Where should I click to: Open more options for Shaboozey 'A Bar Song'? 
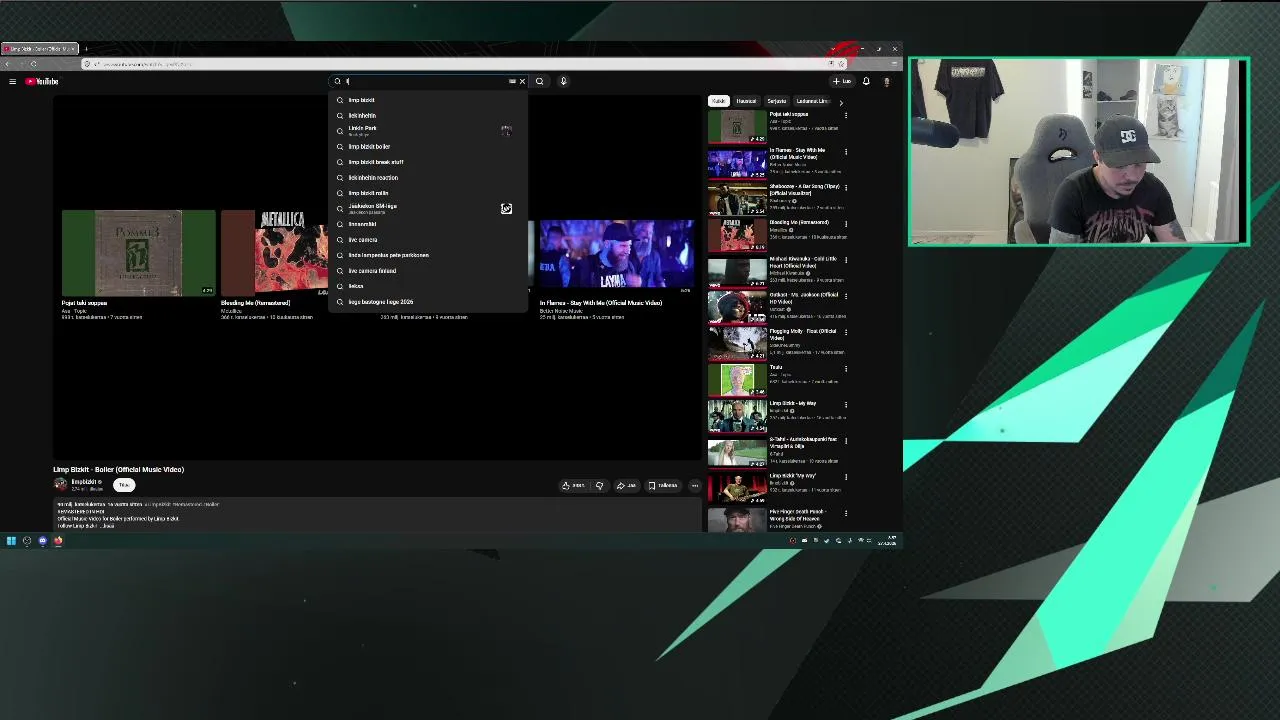846,188
